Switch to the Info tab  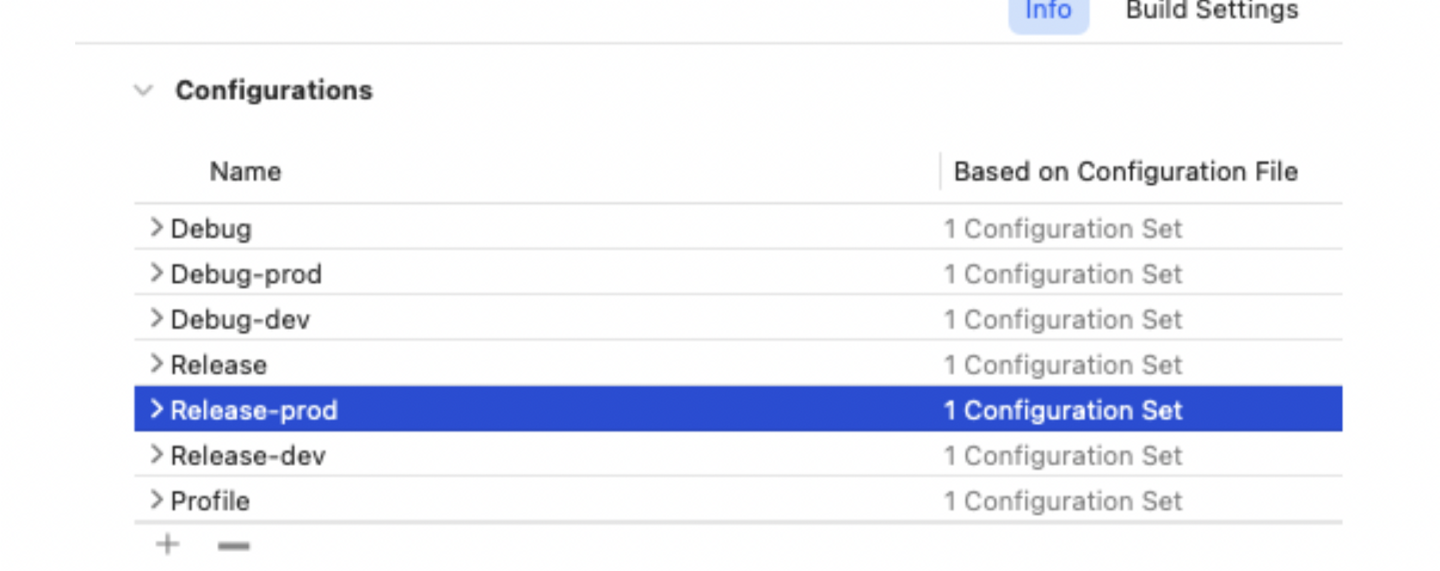(1048, 12)
